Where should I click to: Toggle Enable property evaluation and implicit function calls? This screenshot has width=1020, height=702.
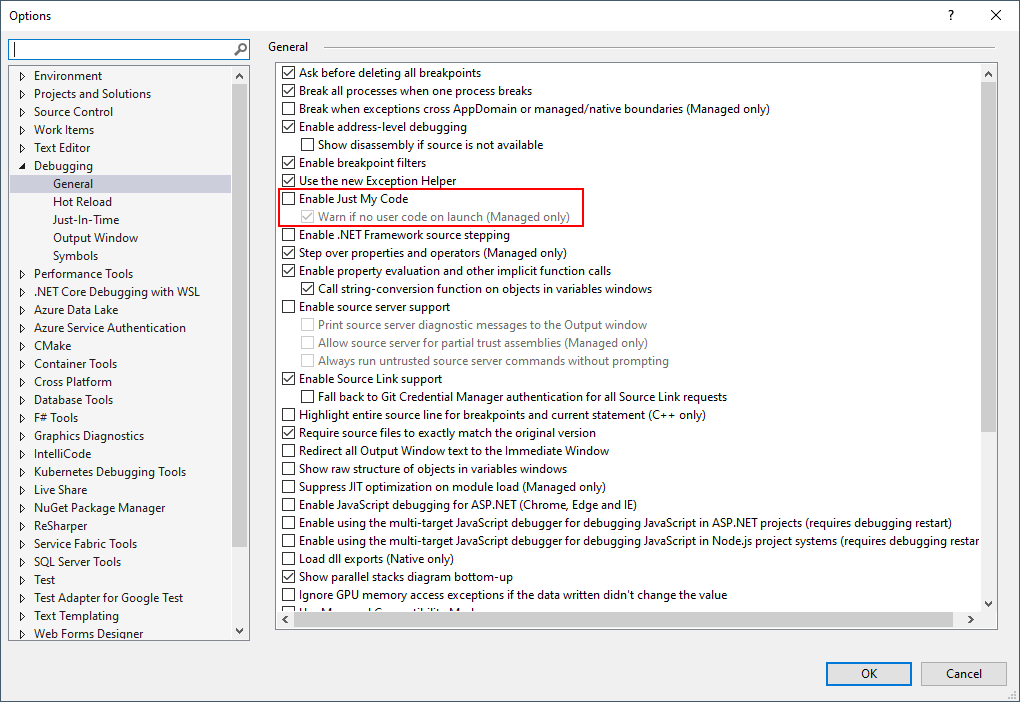click(288, 271)
